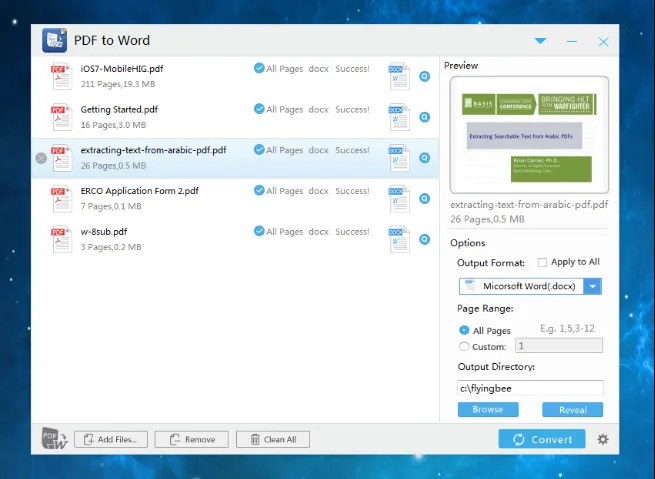
Task: Click the Add Files button
Action: tap(111, 439)
